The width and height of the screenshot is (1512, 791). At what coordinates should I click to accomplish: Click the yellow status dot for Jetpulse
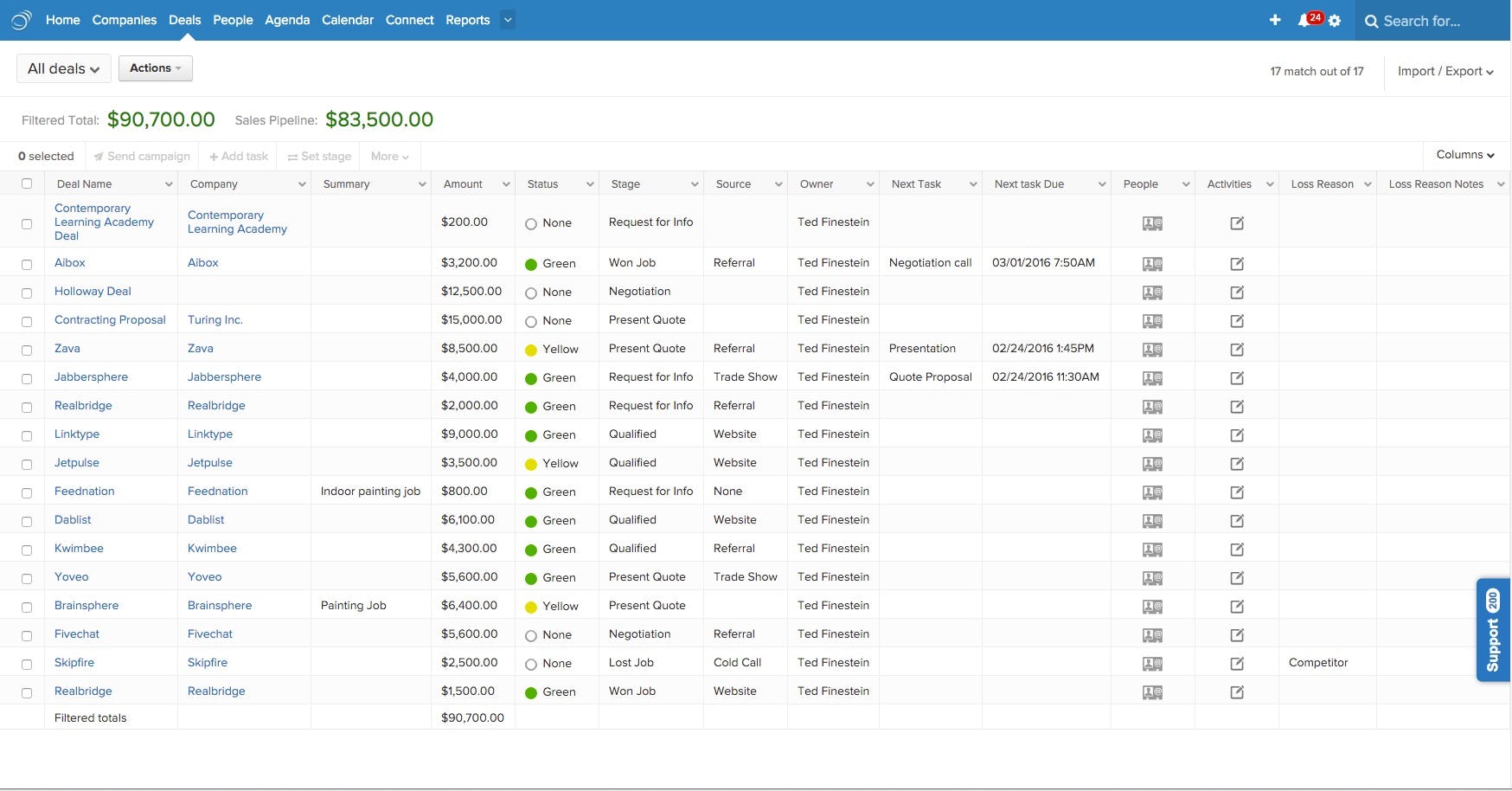pyautogui.click(x=531, y=464)
